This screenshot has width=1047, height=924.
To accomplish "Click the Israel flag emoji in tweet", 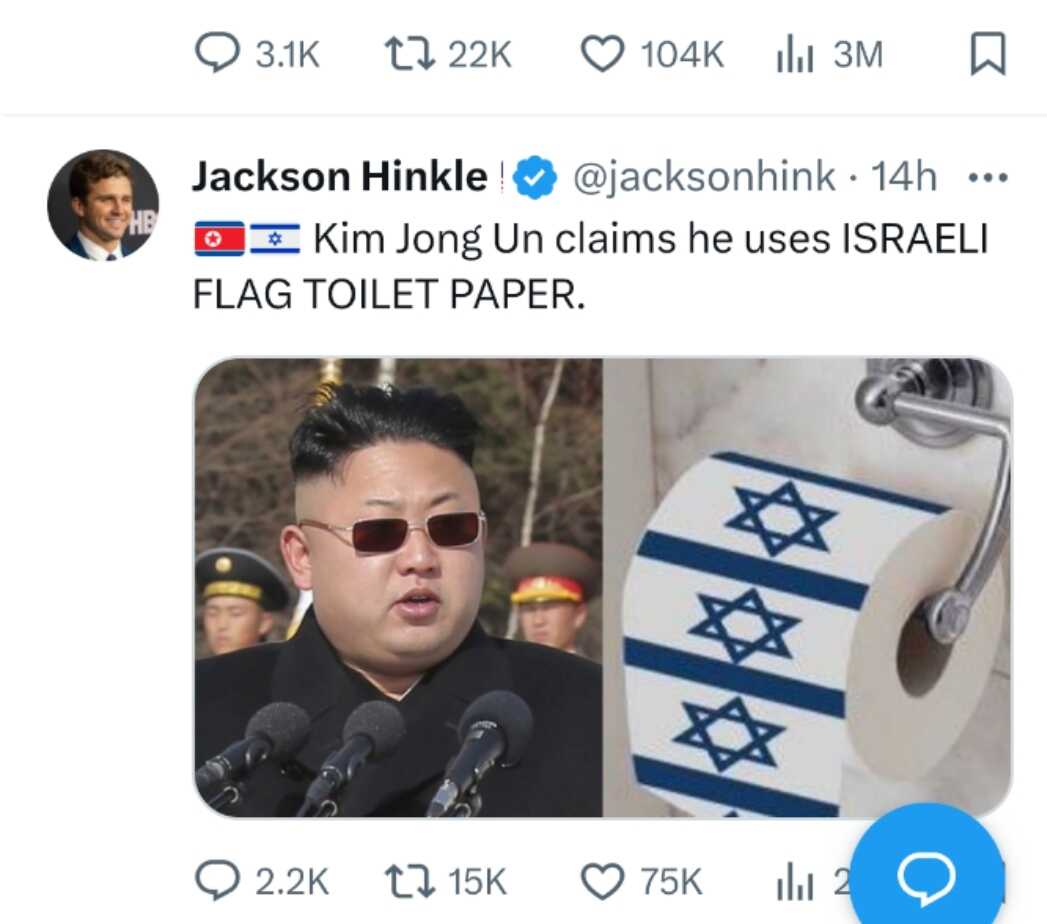I will tap(275, 238).
